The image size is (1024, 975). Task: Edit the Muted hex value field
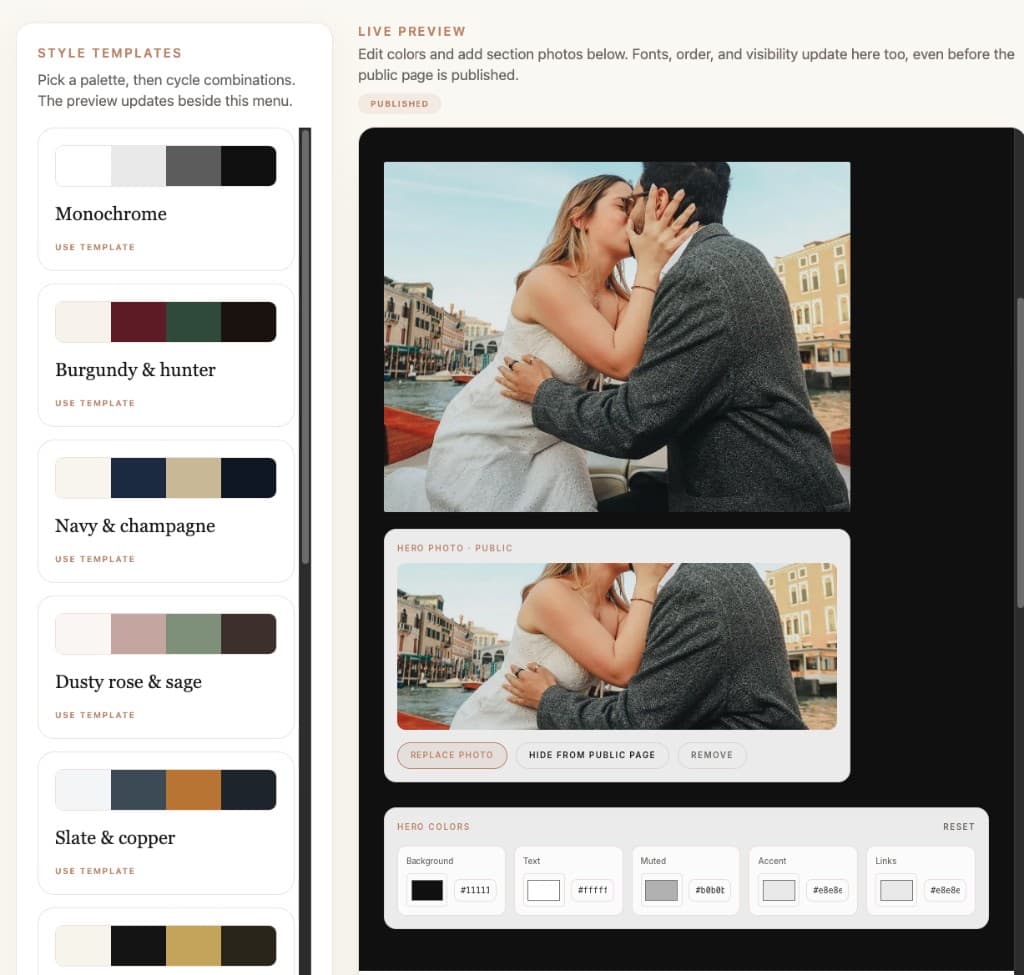pos(710,890)
